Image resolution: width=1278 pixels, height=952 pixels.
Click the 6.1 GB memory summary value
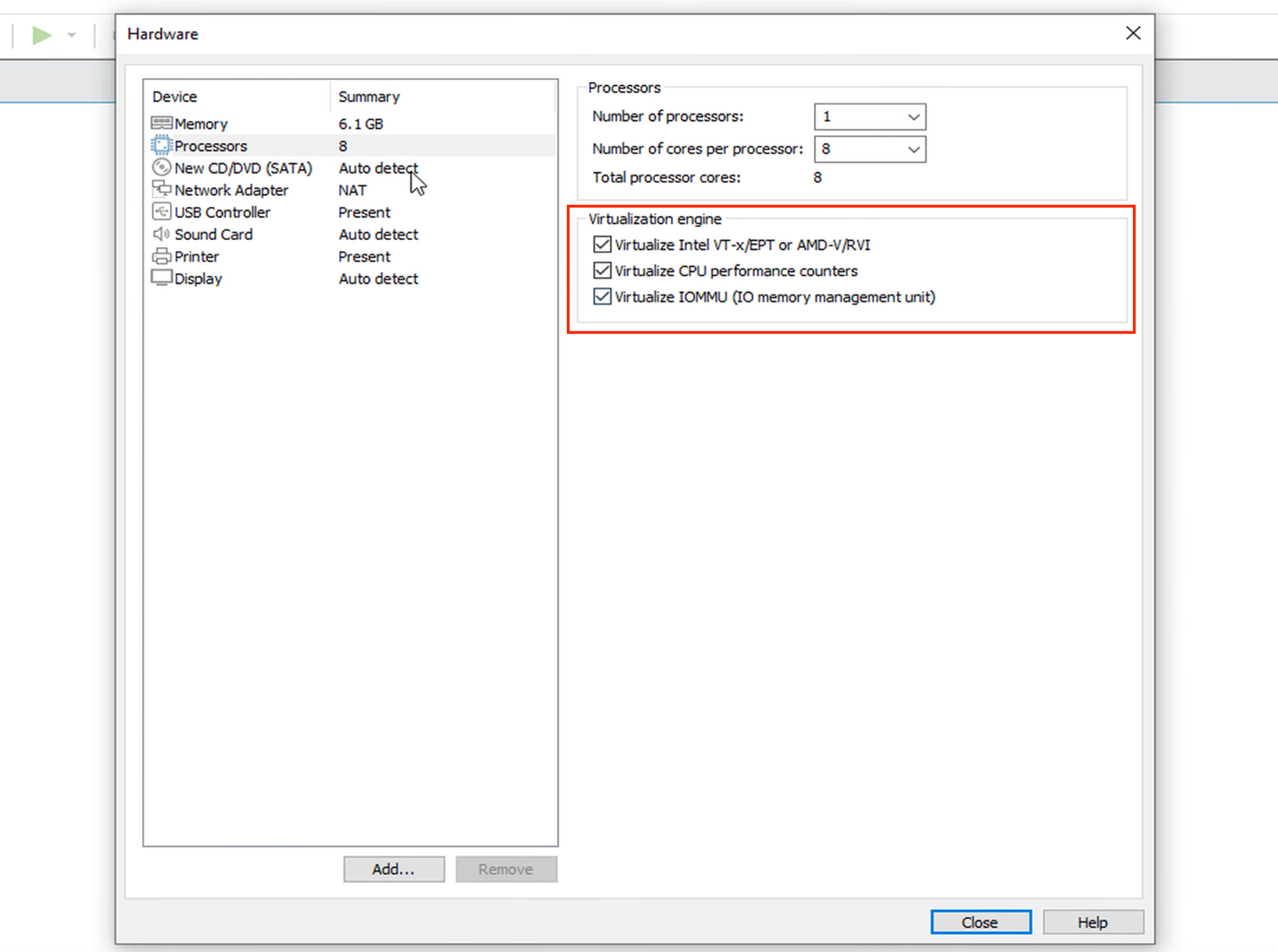click(x=361, y=124)
